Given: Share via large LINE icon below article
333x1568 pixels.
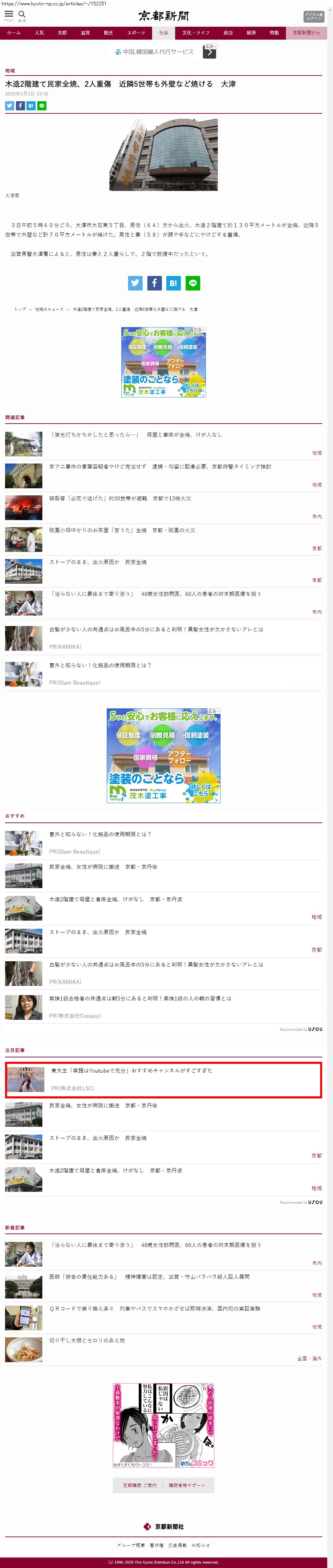Looking at the screenshot, I should click(193, 283).
